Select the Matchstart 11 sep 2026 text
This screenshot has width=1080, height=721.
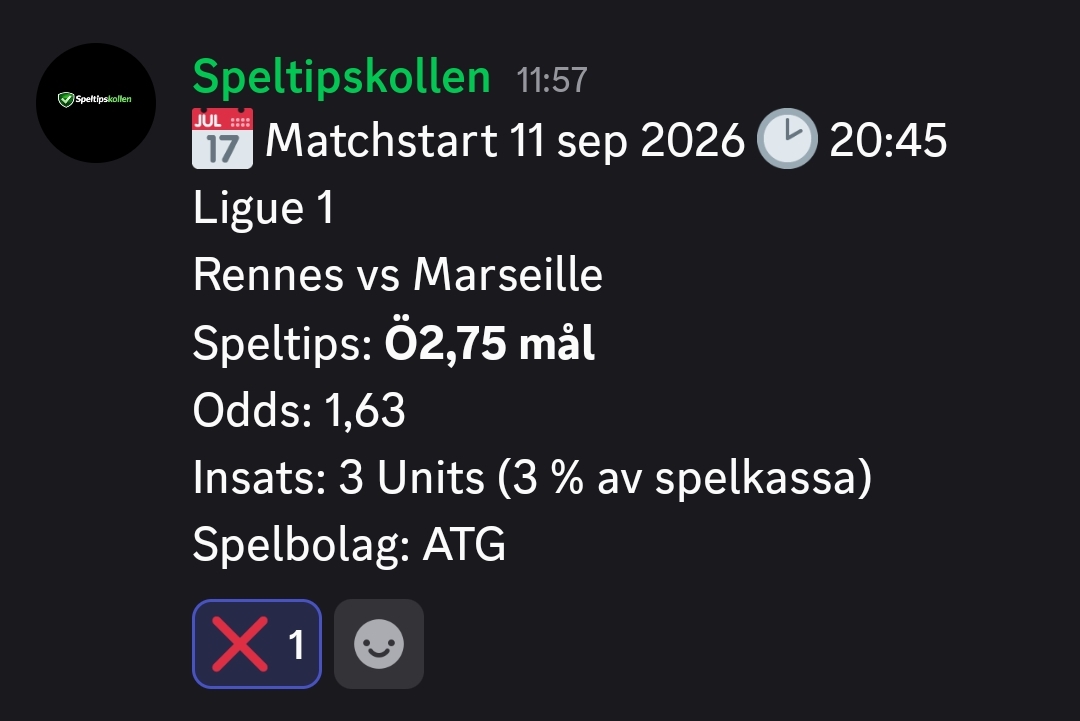tap(505, 140)
